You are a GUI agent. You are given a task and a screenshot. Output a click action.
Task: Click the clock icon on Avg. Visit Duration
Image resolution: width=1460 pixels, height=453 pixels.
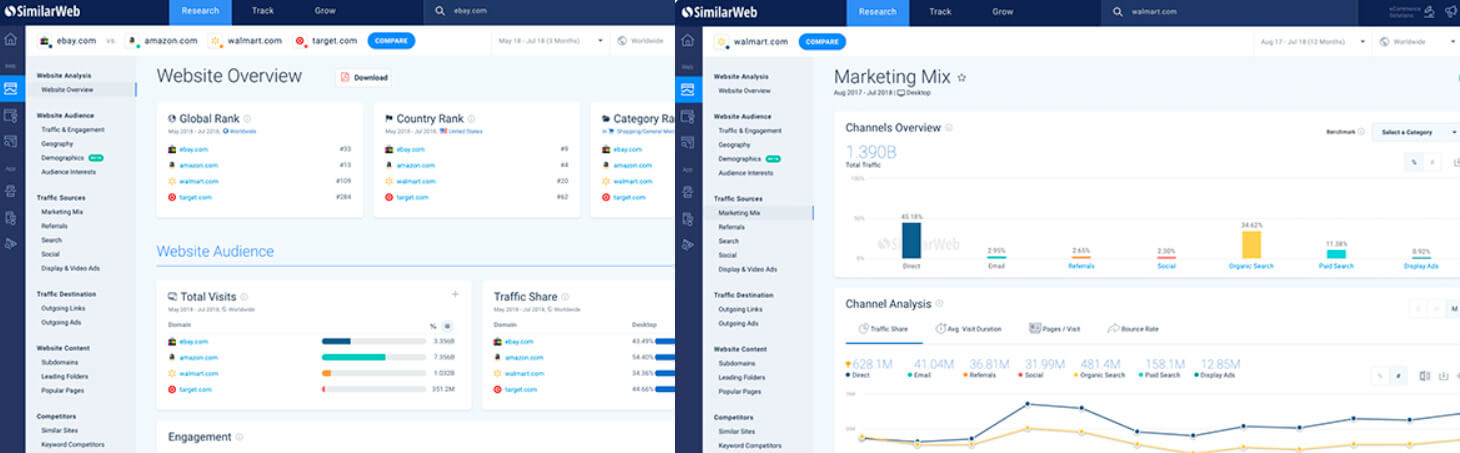(x=941, y=329)
